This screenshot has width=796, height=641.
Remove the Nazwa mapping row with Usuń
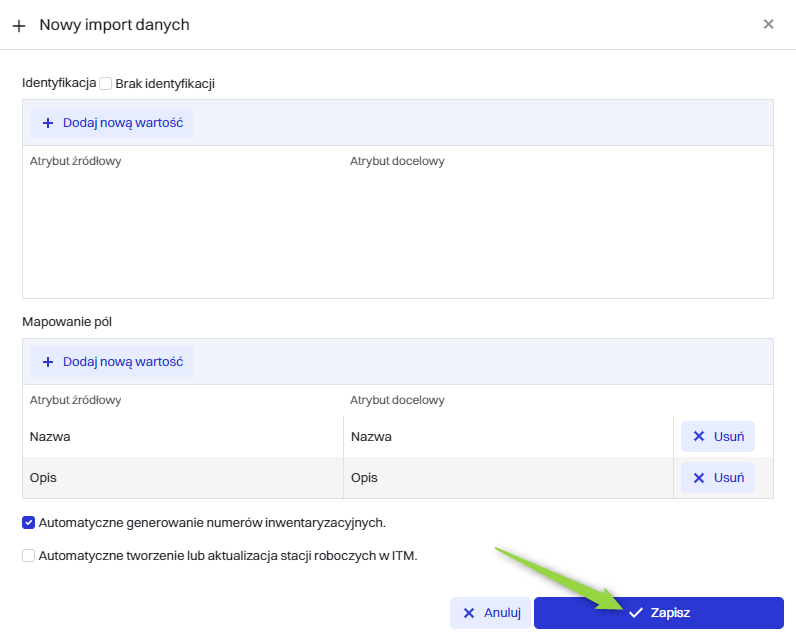point(717,437)
